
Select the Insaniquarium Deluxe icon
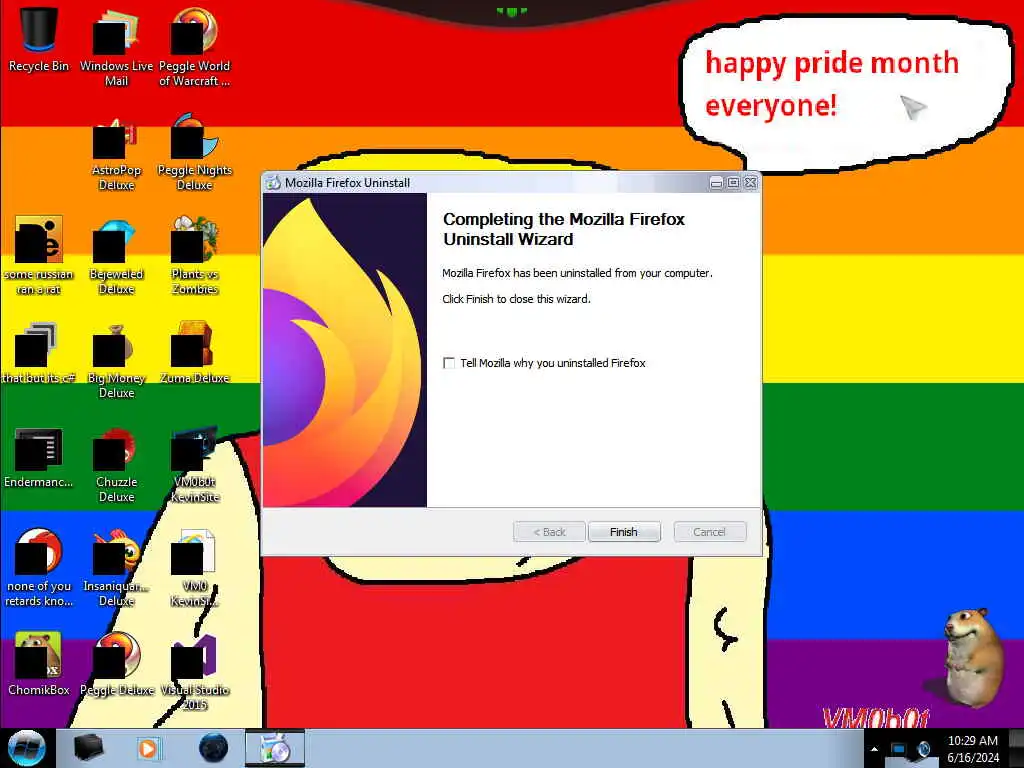pyautogui.click(x=116, y=568)
